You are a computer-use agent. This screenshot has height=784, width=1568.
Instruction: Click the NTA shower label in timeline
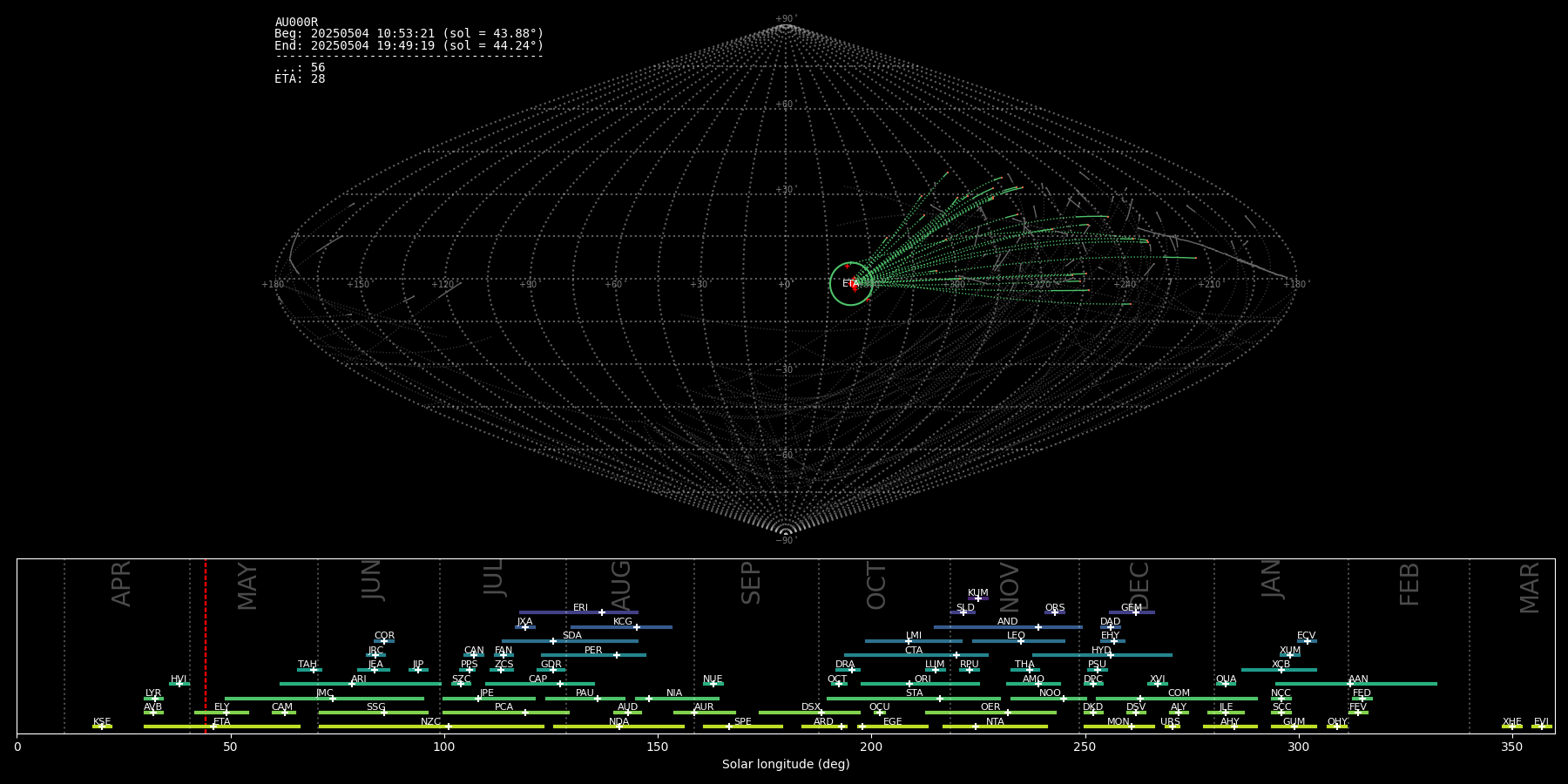(995, 722)
